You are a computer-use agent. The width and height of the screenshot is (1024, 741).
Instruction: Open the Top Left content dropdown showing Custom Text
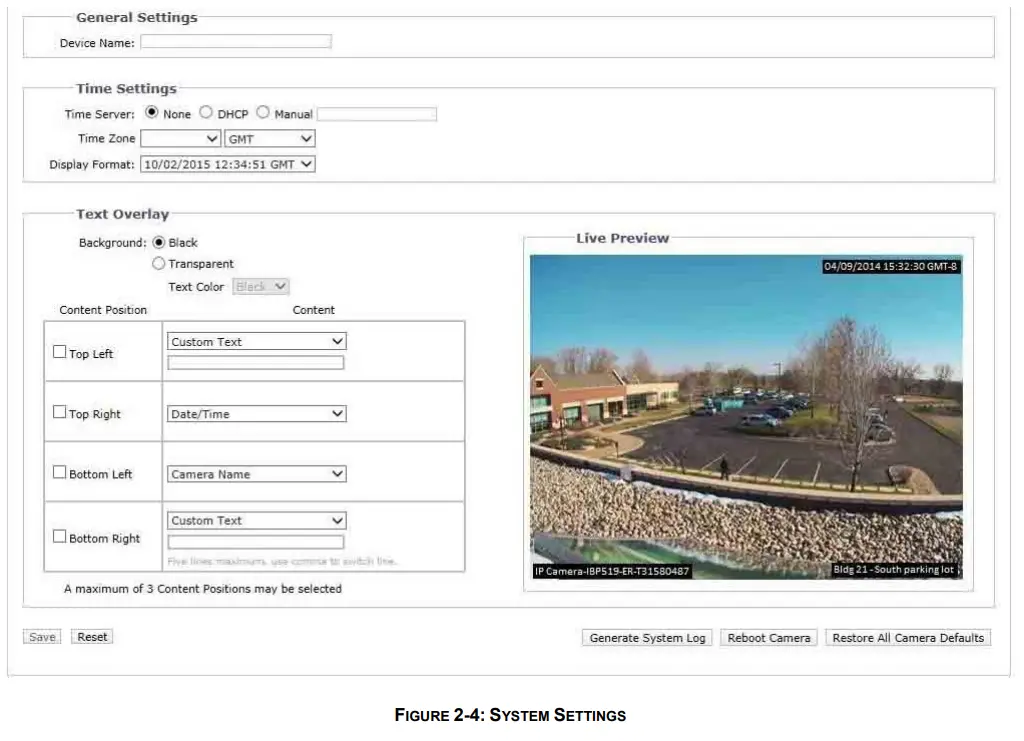click(x=256, y=341)
